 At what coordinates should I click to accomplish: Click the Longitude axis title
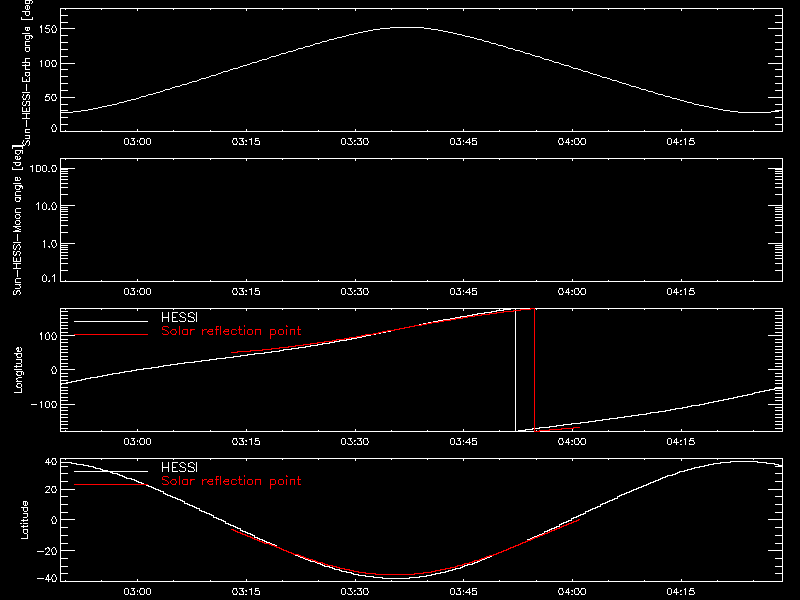18,370
